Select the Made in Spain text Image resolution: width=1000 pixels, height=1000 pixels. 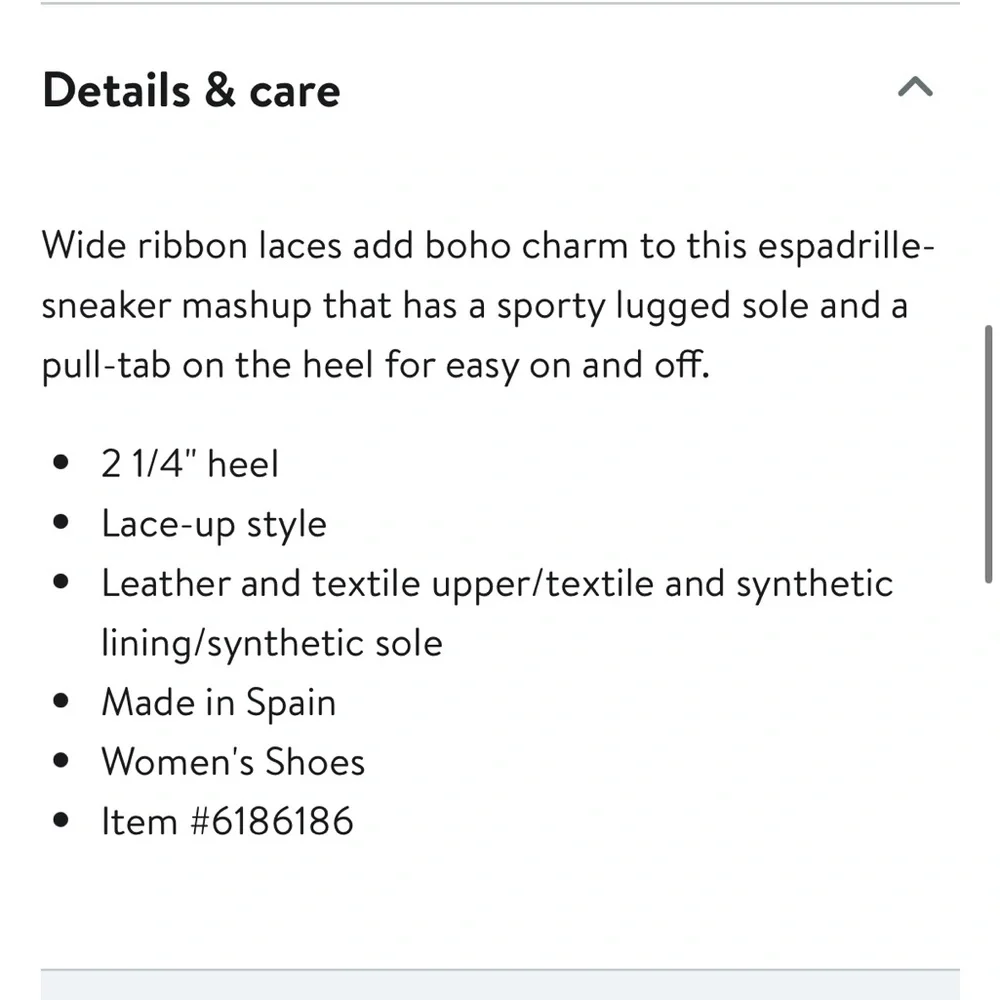(x=218, y=702)
